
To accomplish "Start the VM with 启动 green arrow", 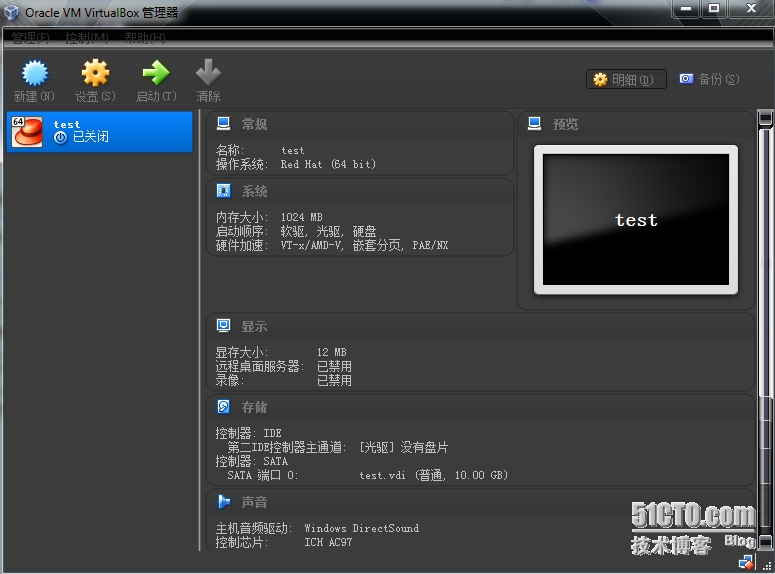I will [x=156, y=73].
